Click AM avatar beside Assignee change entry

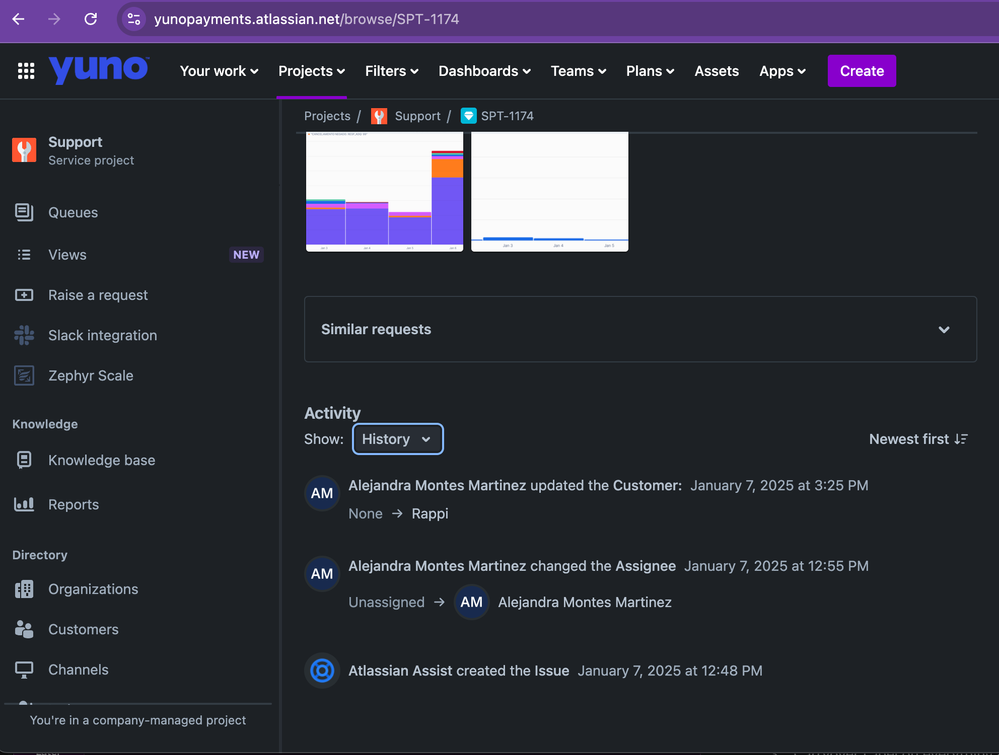pos(322,573)
